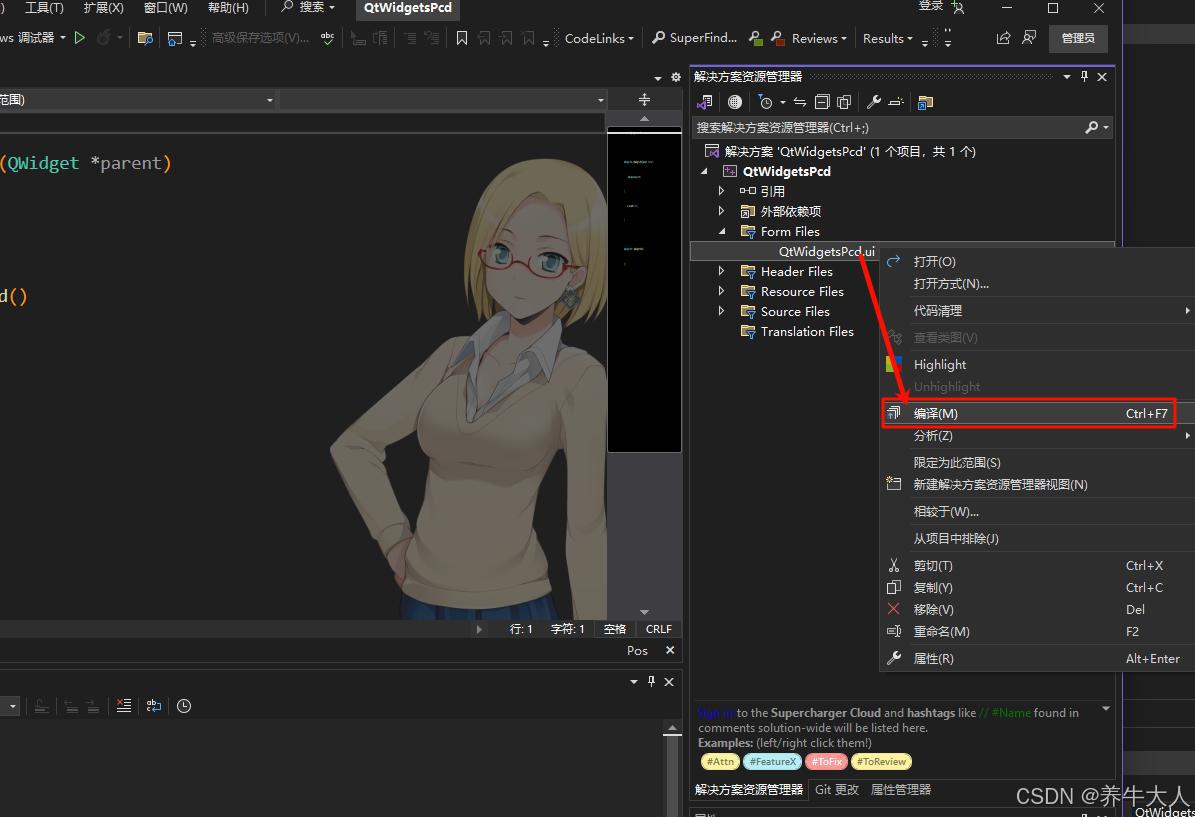Click the folder view icon in Solution Explorer toolbar

925,102
